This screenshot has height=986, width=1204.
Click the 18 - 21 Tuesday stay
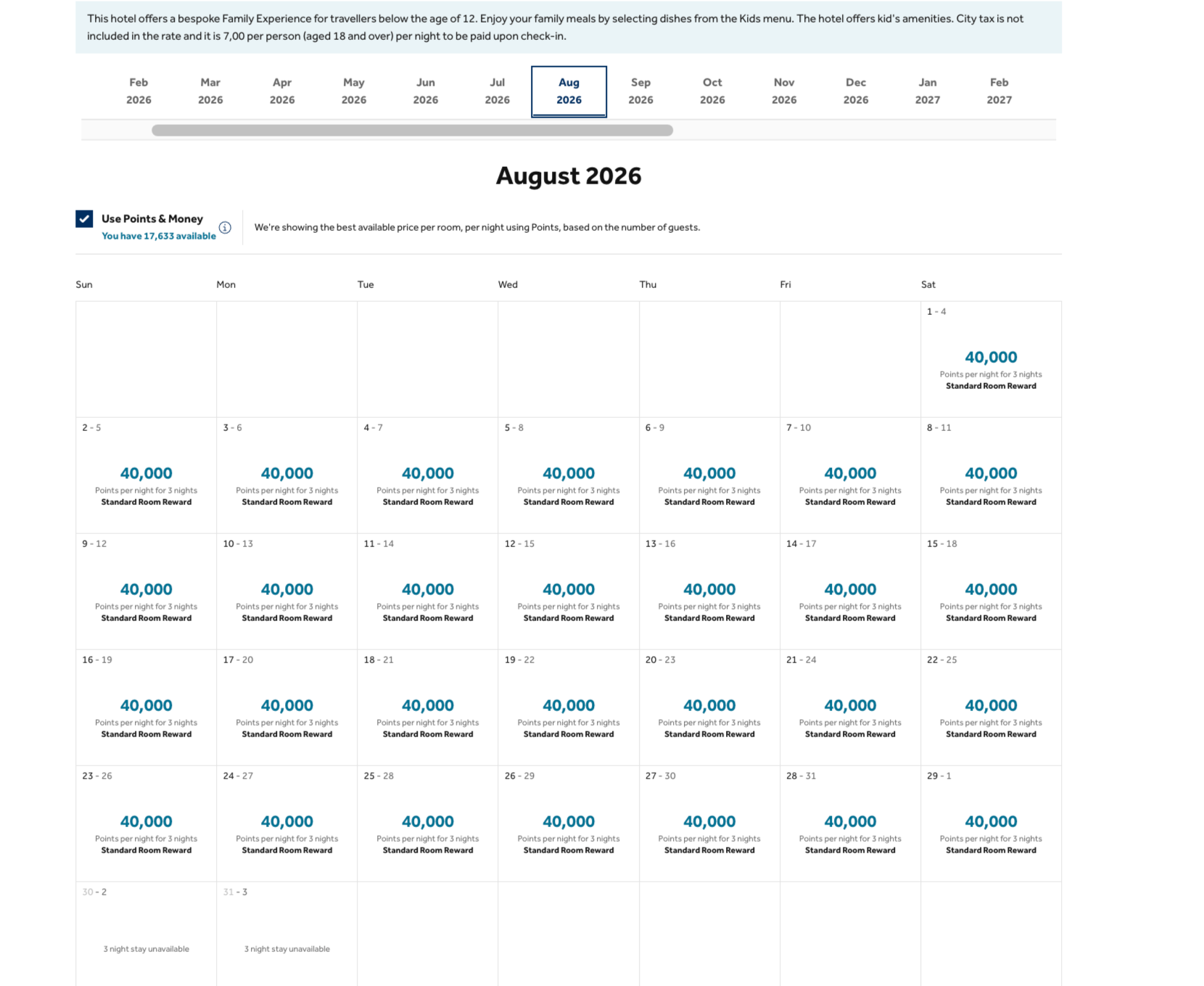click(x=427, y=707)
